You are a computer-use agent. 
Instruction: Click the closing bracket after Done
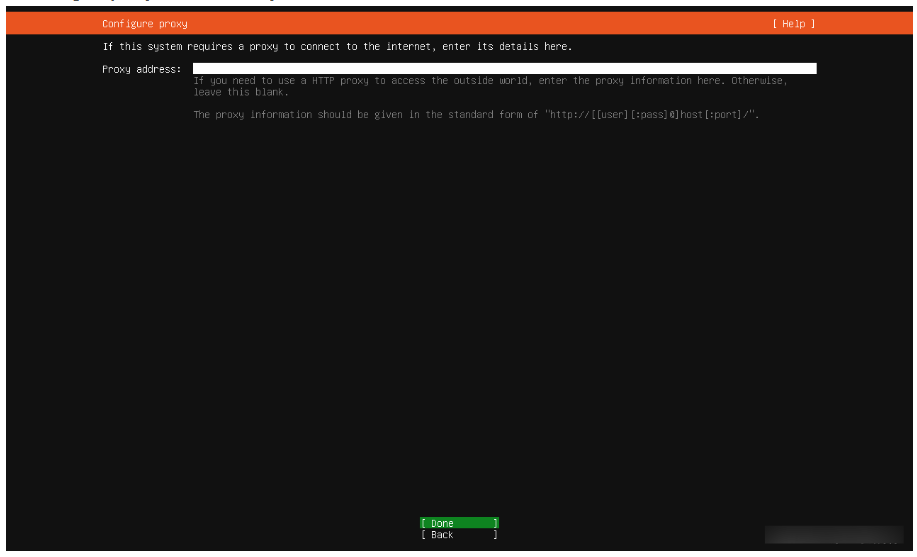point(495,523)
